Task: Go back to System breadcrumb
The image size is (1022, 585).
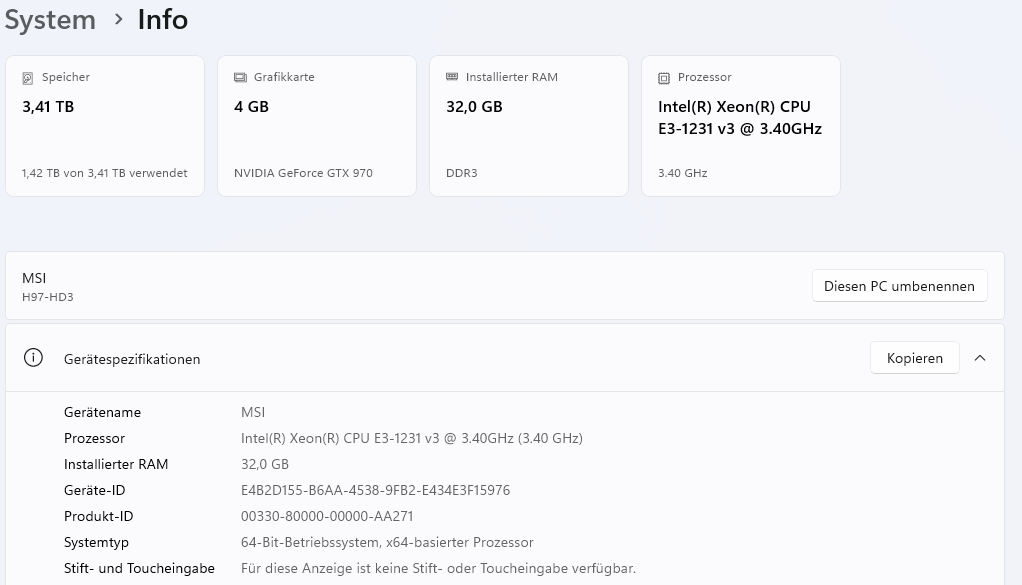Action: [50, 20]
